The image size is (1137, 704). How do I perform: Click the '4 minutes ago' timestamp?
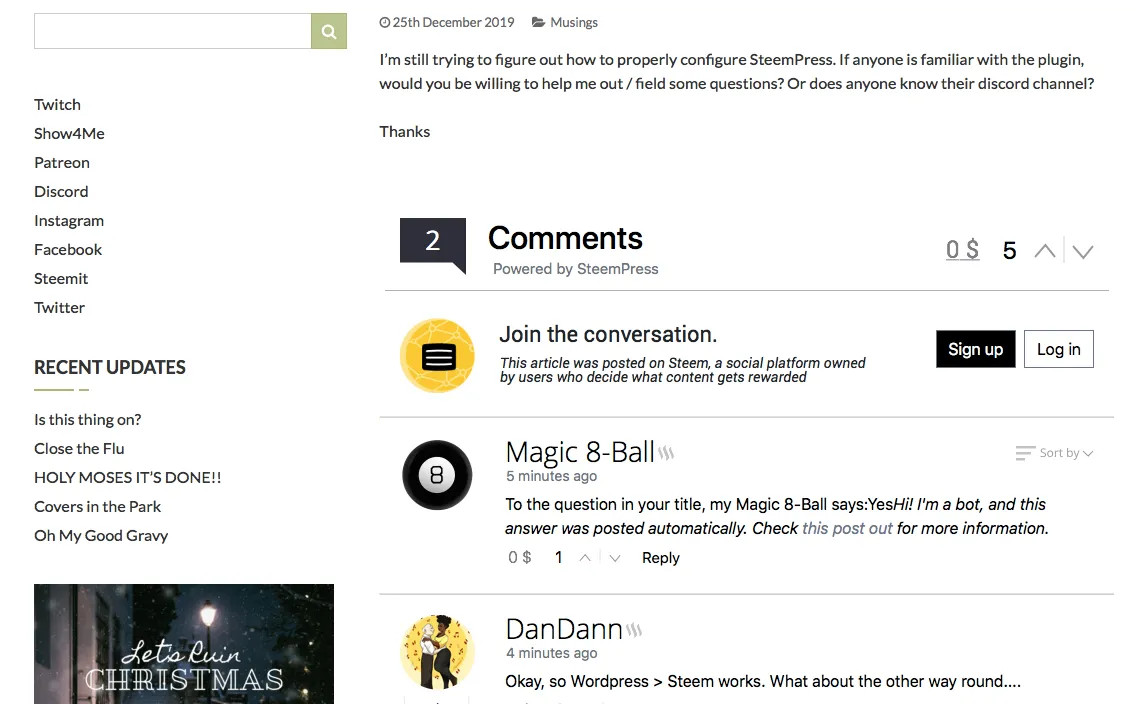[552, 653]
